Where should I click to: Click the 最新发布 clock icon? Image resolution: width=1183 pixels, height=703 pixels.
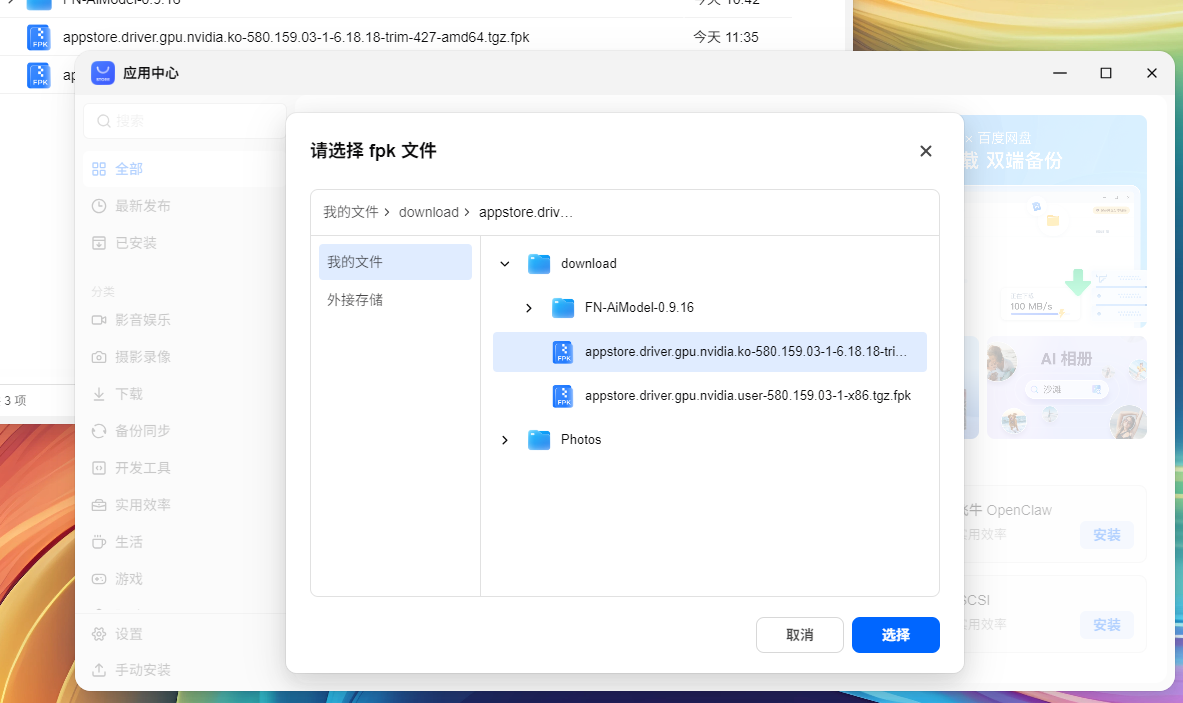pyautogui.click(x=99, y=206)
